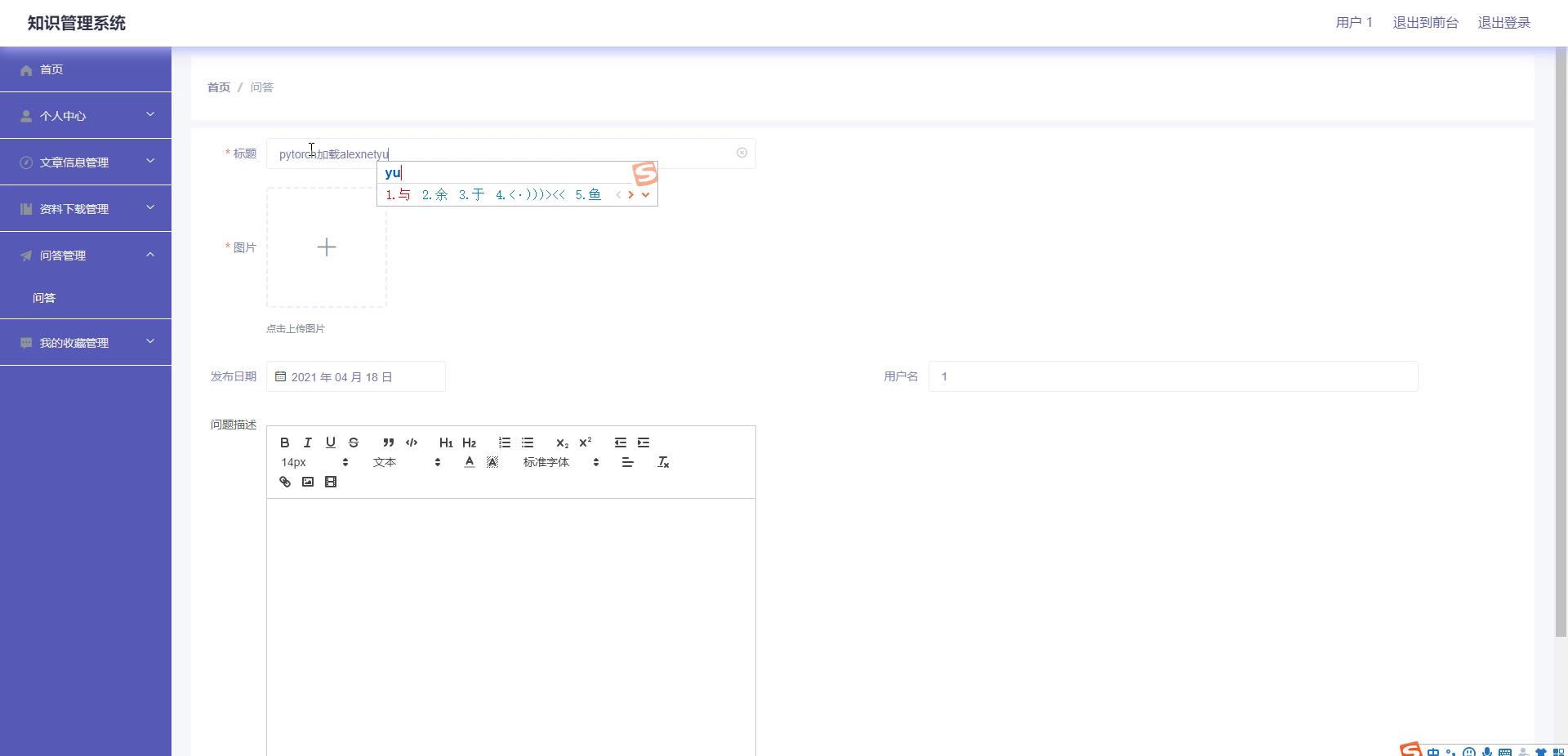Open the 标准字体 font family dropdown
The image size is (1568, 756).
click(561, 462)
